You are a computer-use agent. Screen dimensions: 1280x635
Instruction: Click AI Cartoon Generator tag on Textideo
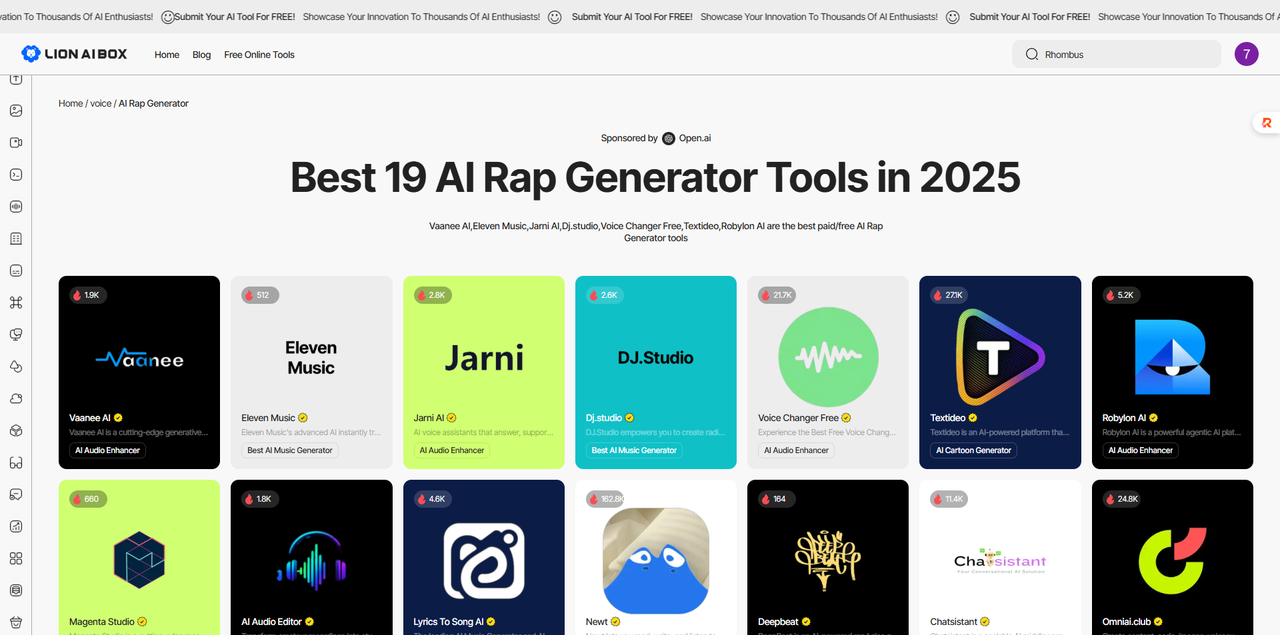(974, 450)
